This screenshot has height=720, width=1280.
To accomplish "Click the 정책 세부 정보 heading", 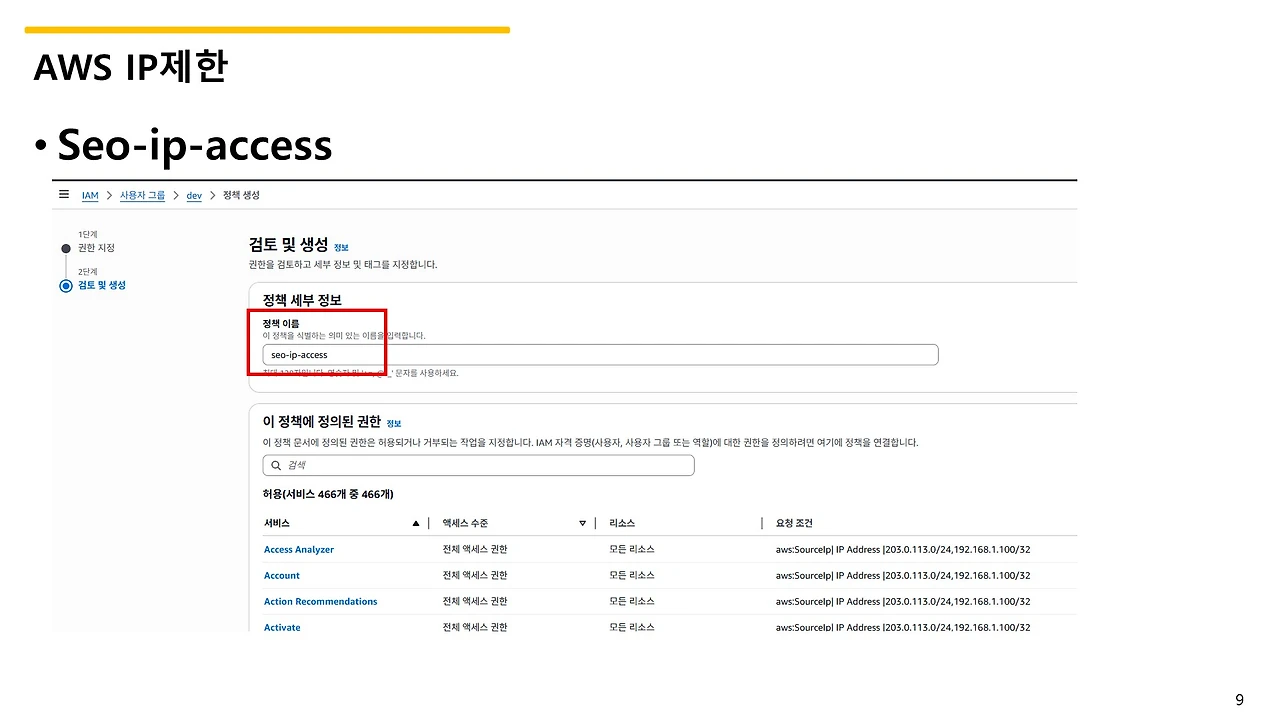I will pyautogui.click(x=302, y=300).
